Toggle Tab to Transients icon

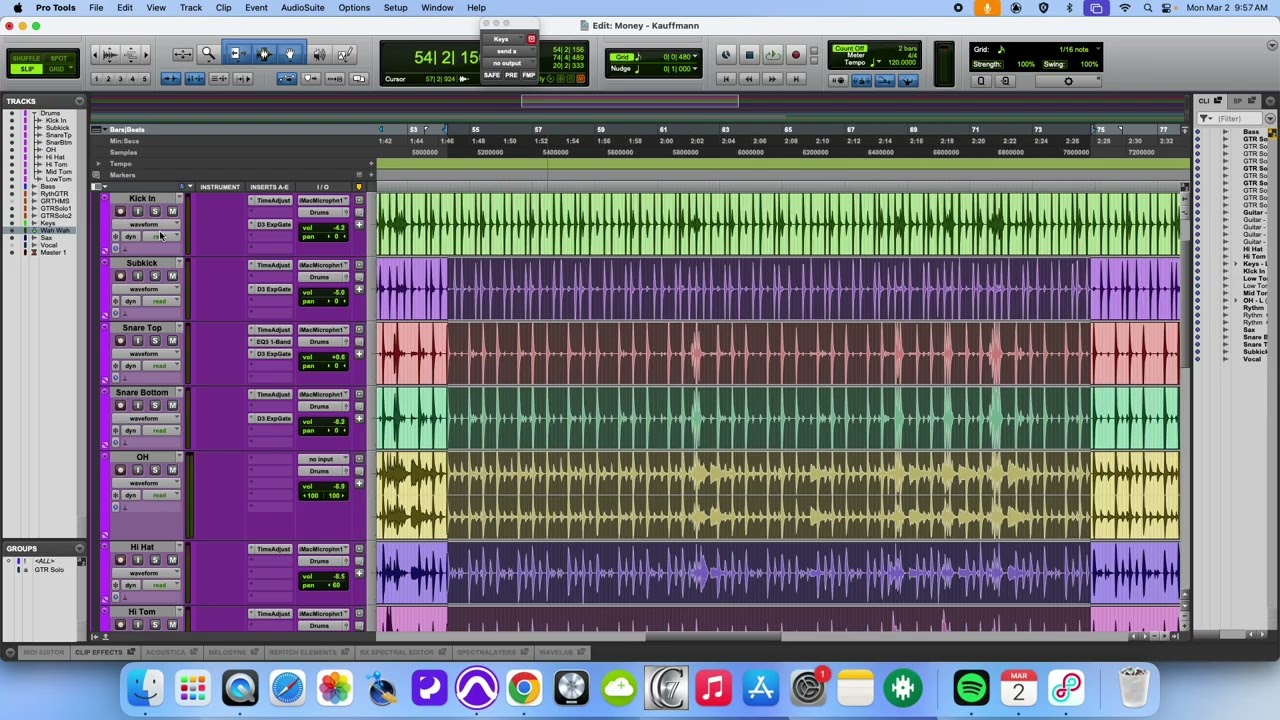[x=171, y=78]
